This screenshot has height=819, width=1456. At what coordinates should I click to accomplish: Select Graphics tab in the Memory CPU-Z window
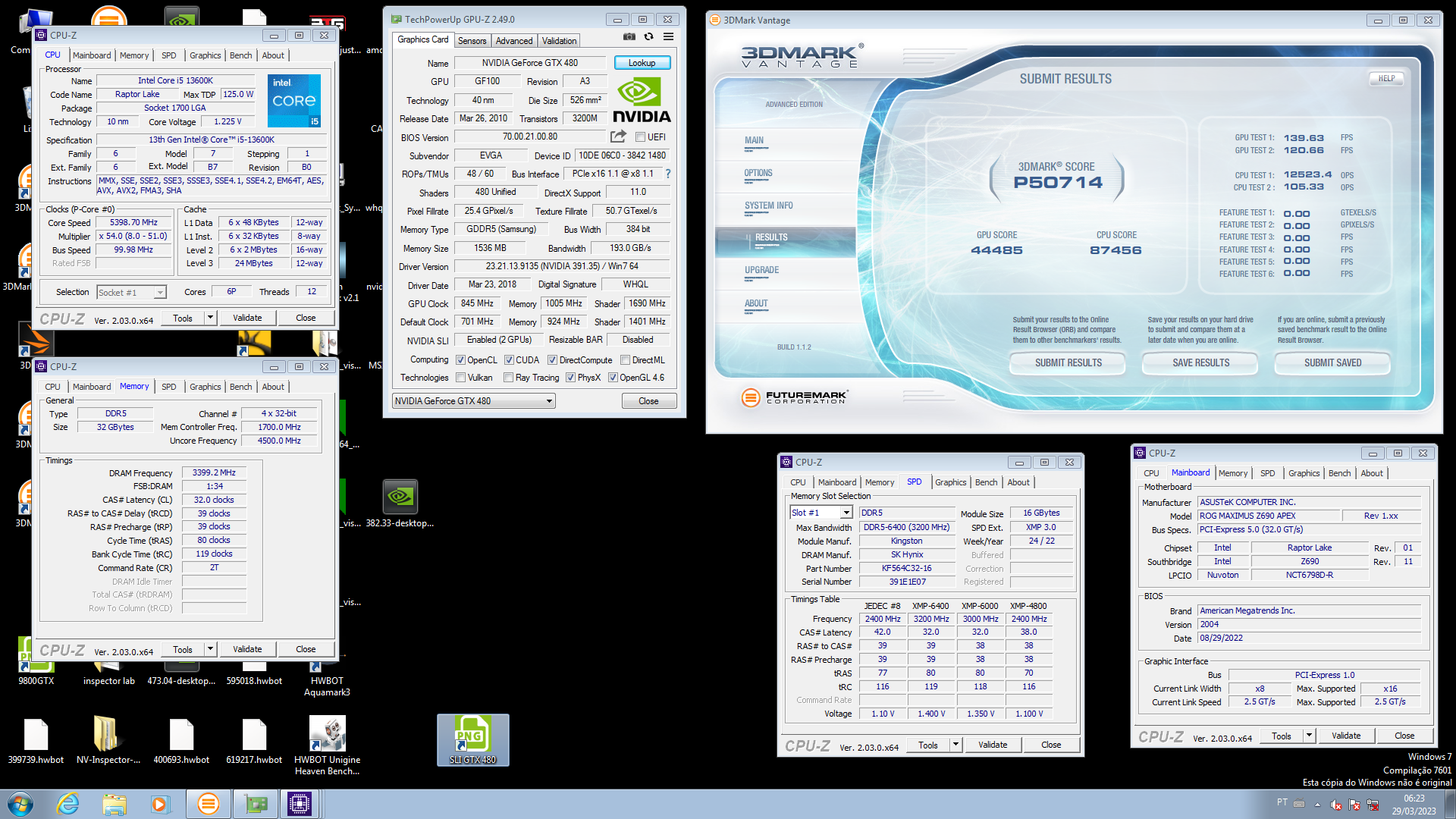205,387
